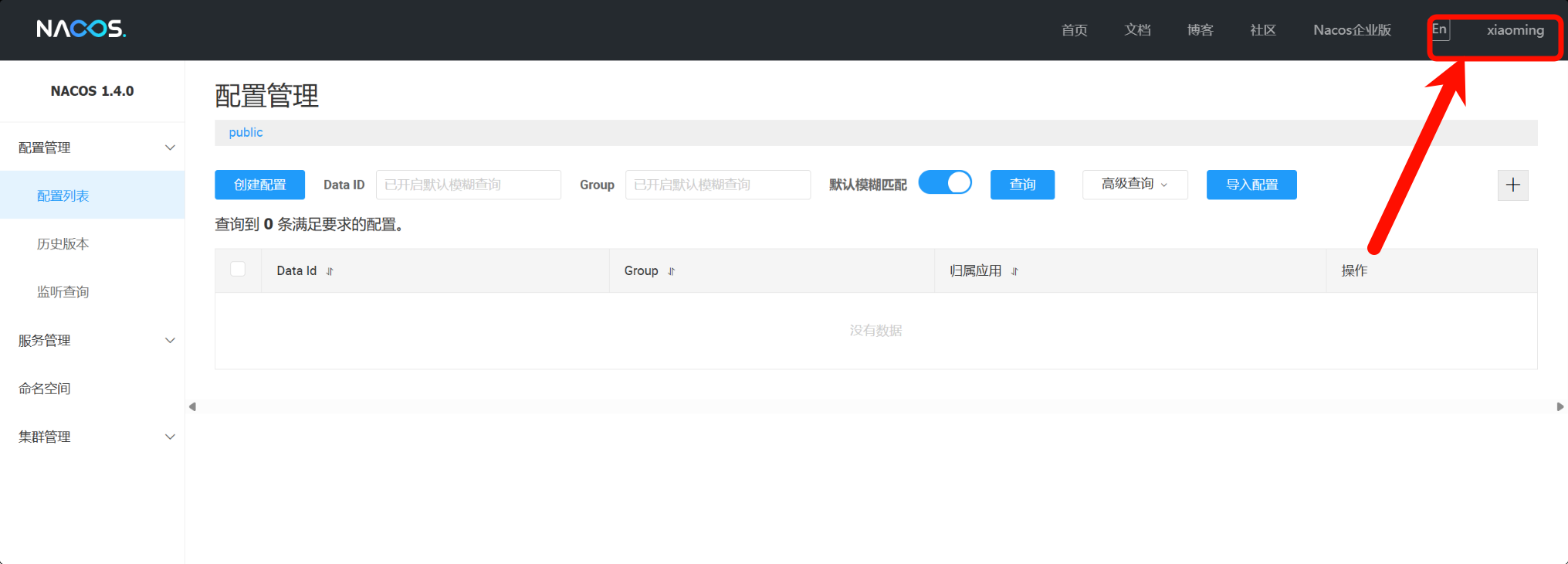Click the plus icon to add config

(1512, 185)
